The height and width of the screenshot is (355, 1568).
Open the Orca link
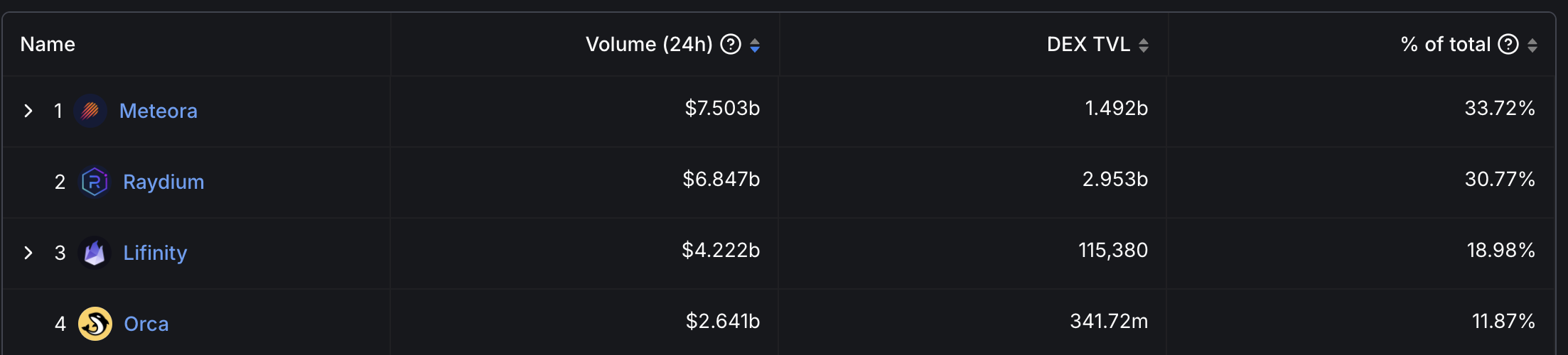tap(146, 324)
